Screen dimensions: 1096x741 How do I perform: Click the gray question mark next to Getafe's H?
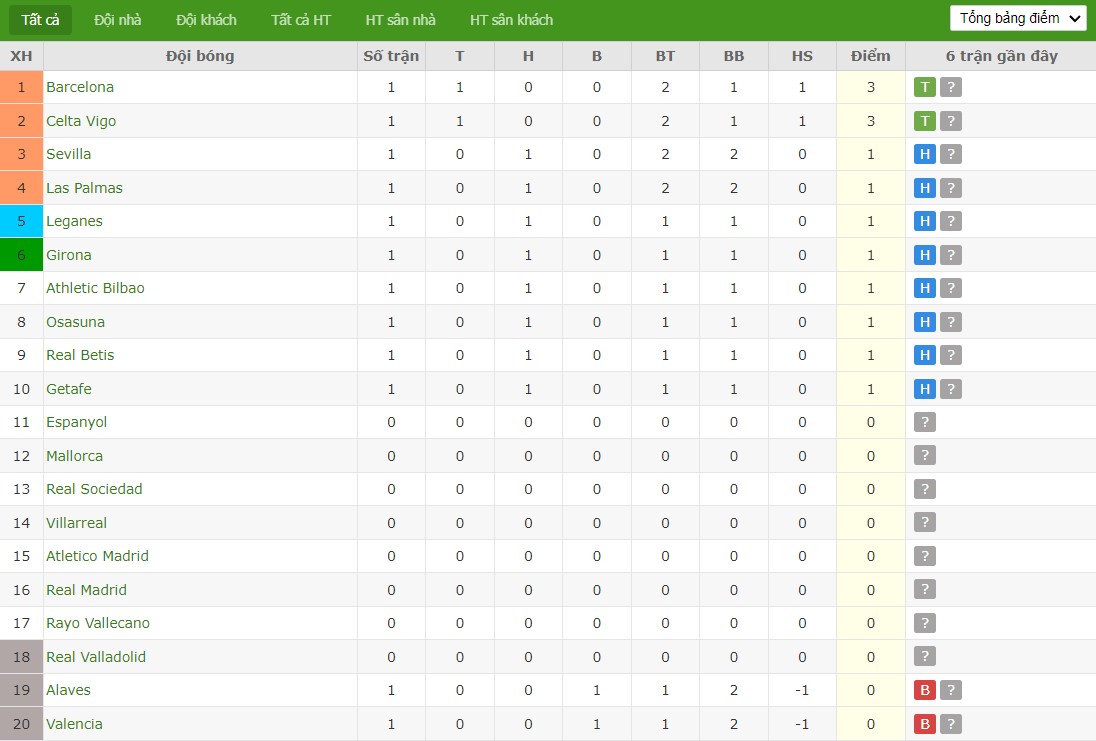point(951,389)
